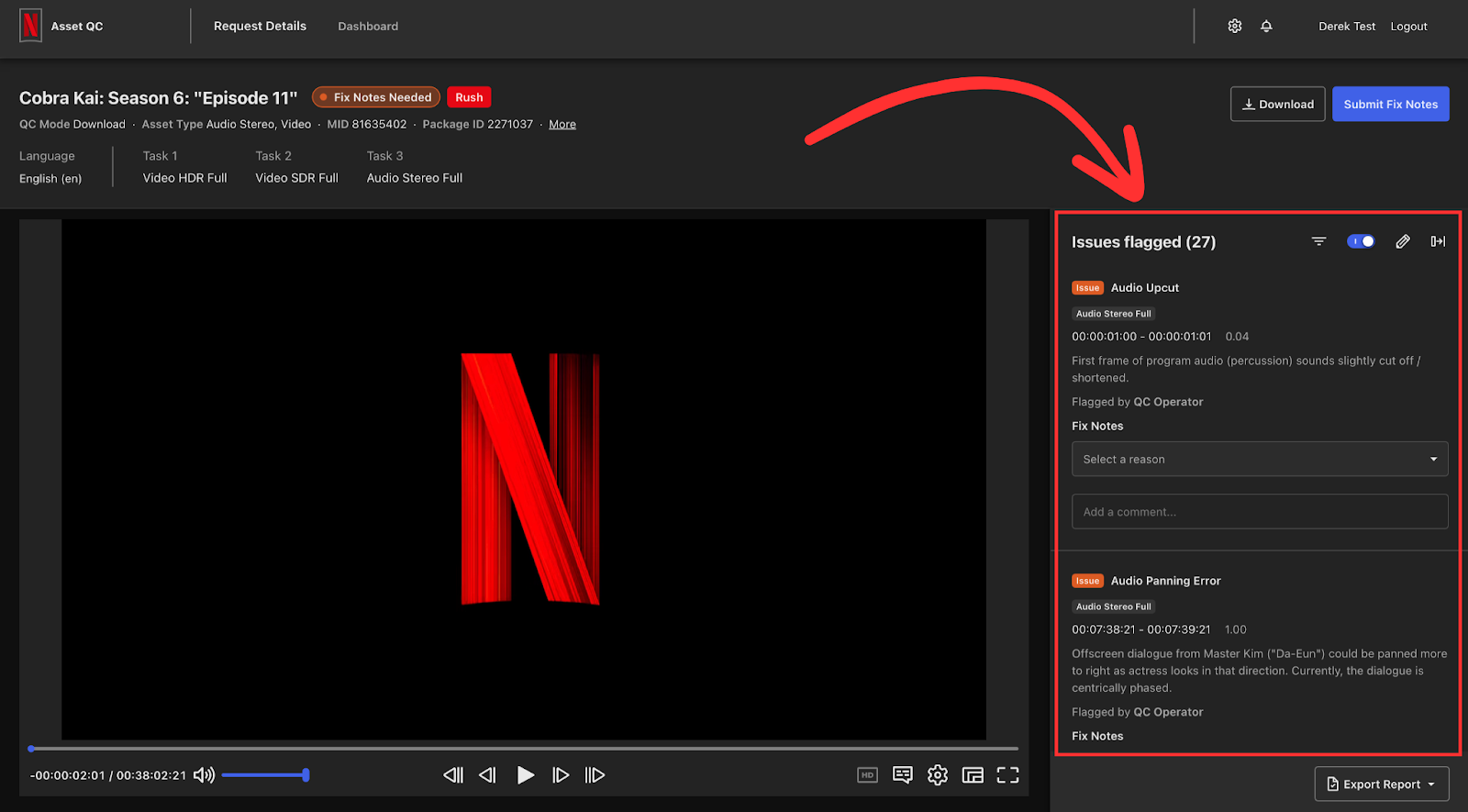Step forward one frame

point(561,775)
